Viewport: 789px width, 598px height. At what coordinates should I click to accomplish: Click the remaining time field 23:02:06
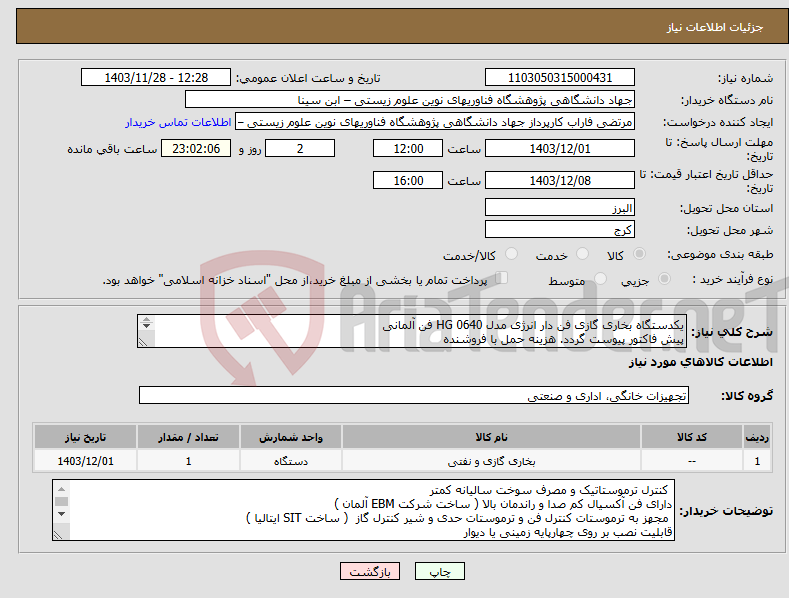tap(196, 148)
